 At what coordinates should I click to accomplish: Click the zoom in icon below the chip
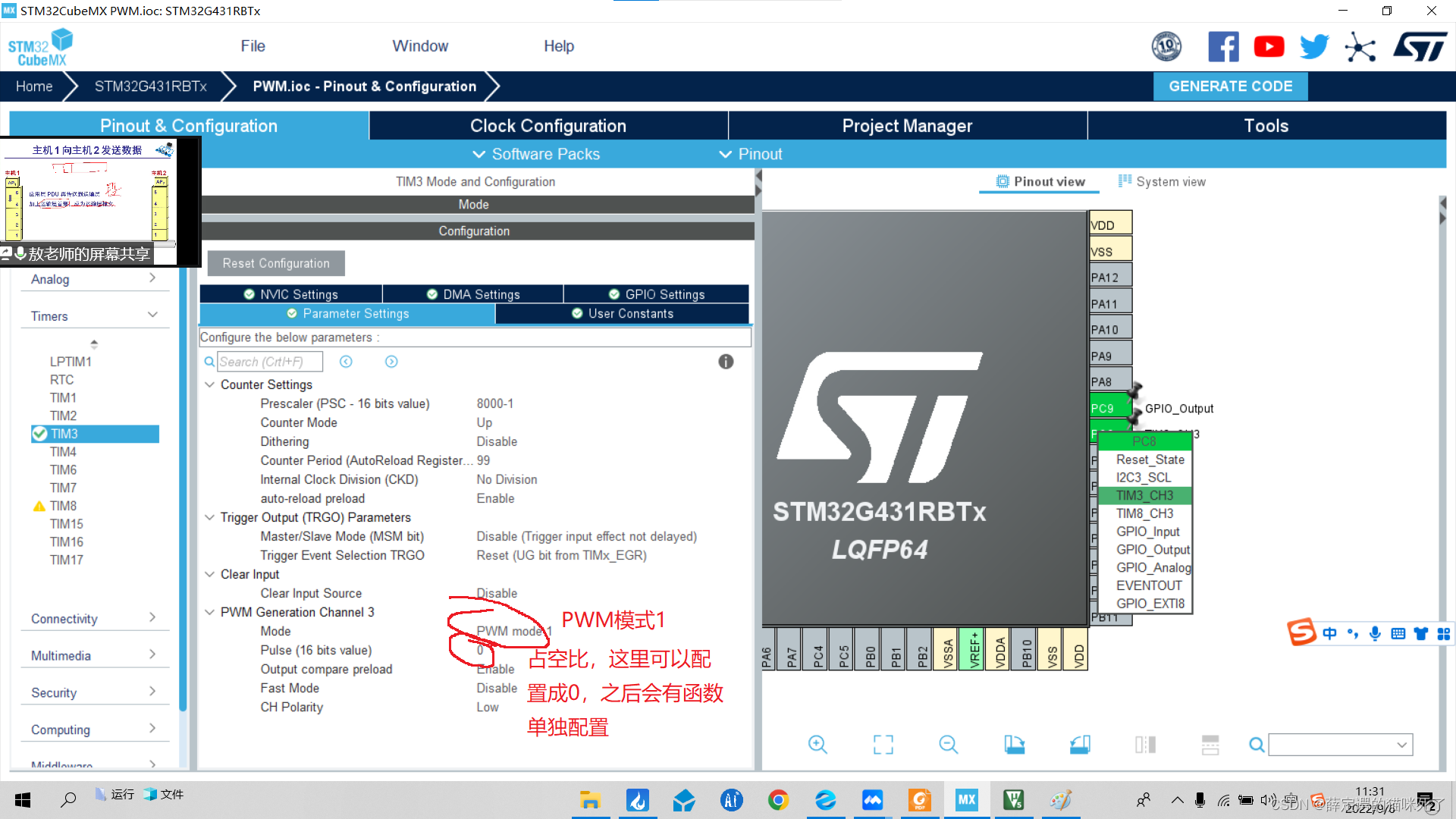click(x=817, y=745)
